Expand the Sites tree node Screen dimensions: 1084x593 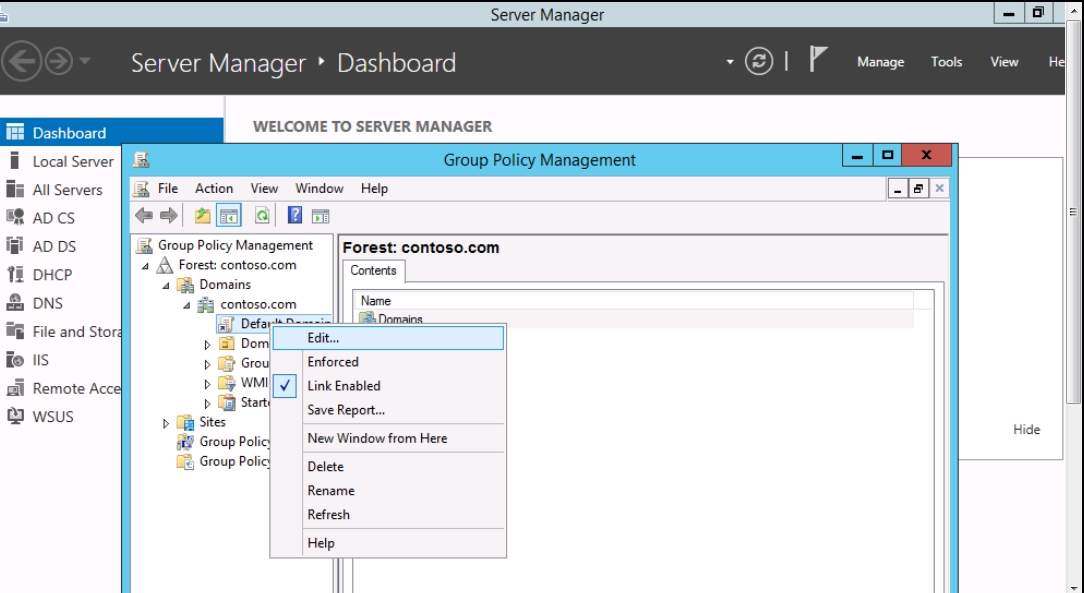coord(166,423)
